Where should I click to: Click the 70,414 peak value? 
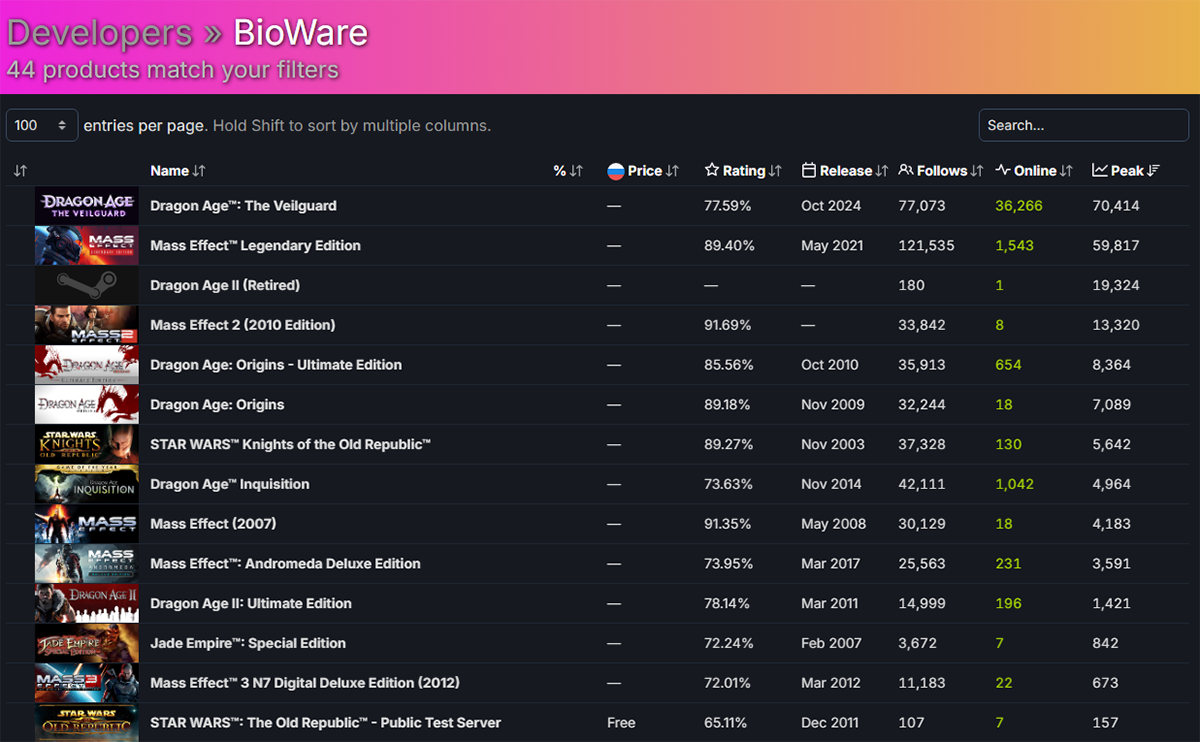point(1116,206)
